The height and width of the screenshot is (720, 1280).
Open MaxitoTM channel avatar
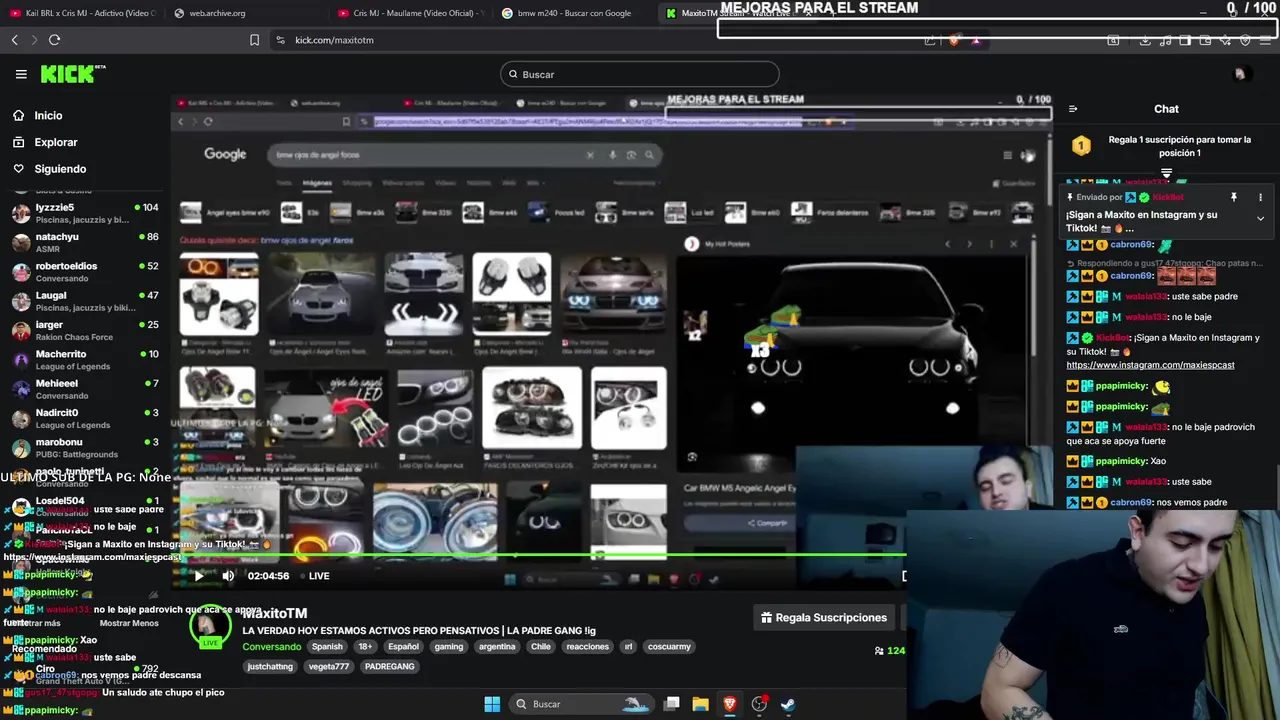210,628
